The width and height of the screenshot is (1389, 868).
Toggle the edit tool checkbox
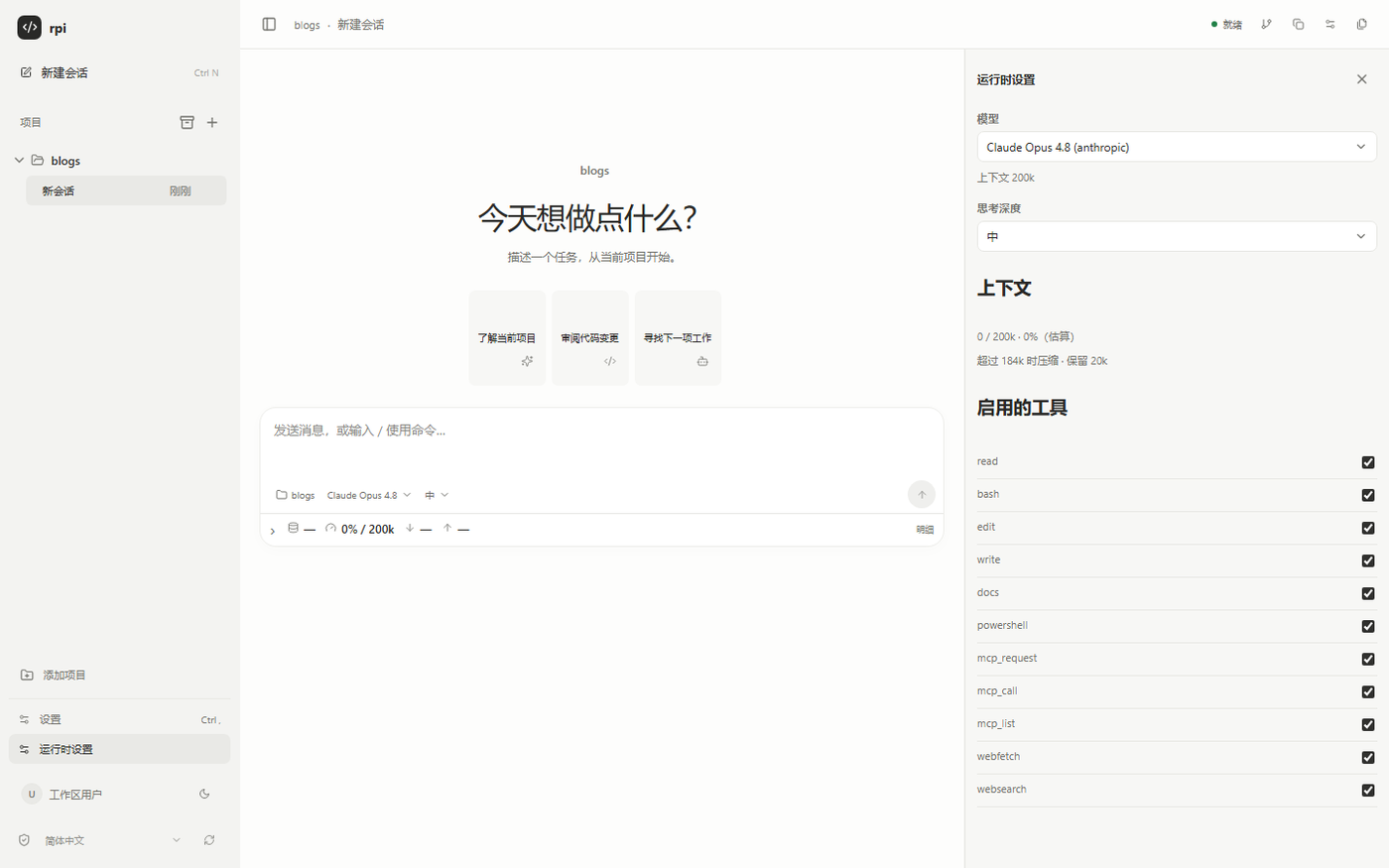tap(1368, 528)
